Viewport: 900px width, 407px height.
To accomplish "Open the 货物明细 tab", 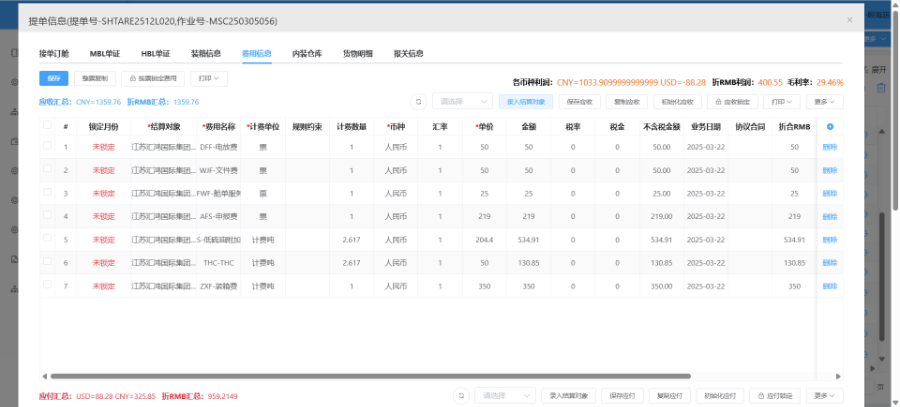I will pos(358,53).
